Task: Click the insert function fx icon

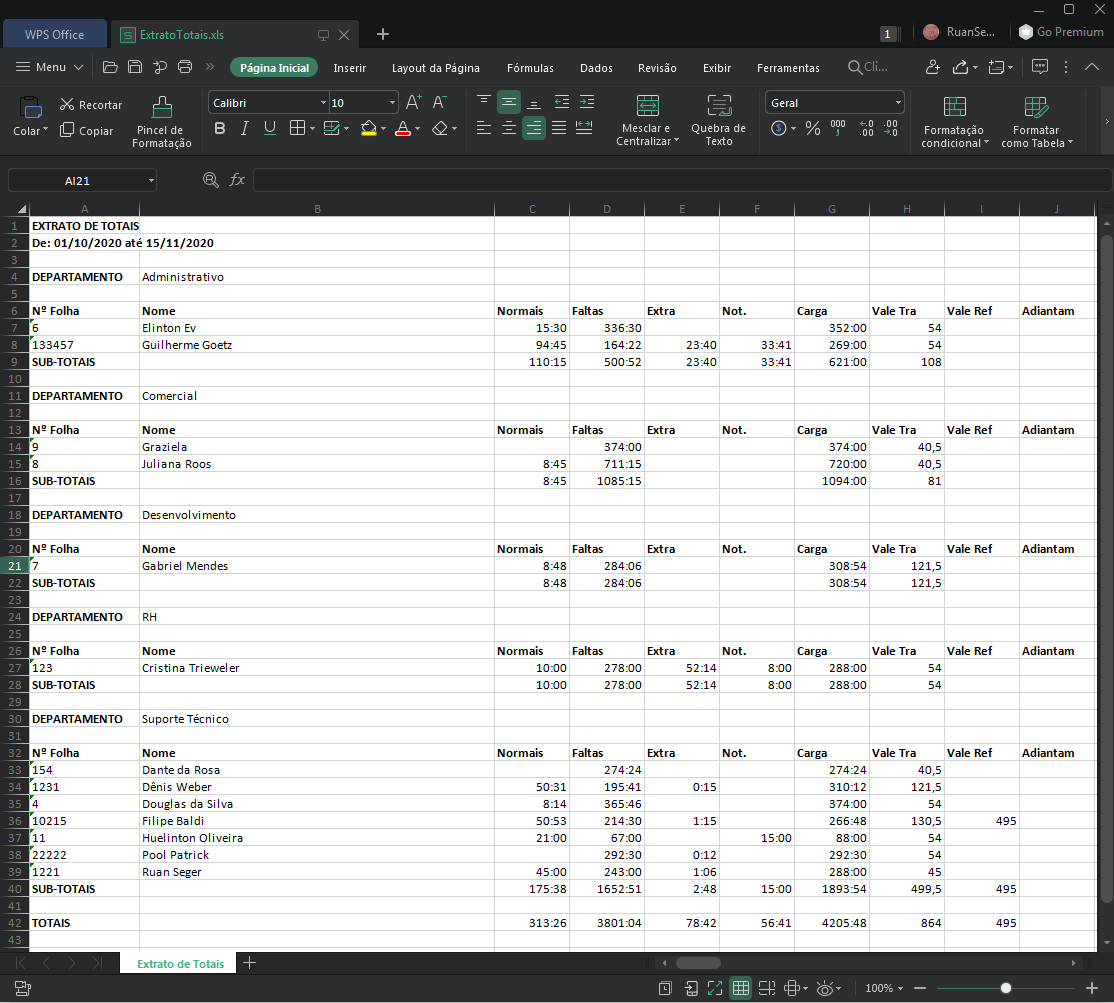Action: (x=237, y=180)
